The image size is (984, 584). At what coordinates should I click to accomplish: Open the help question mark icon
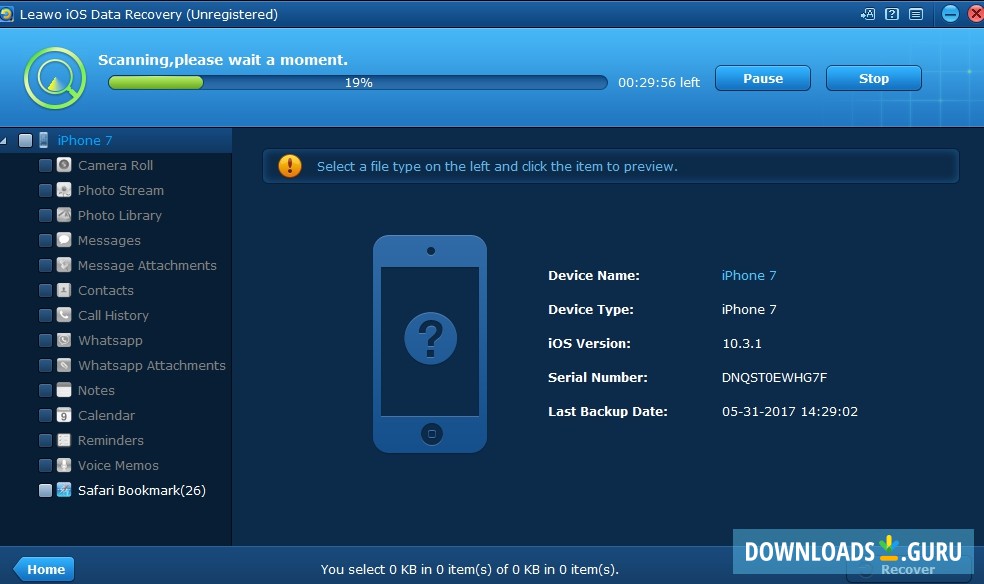click(x=892, y=14)
